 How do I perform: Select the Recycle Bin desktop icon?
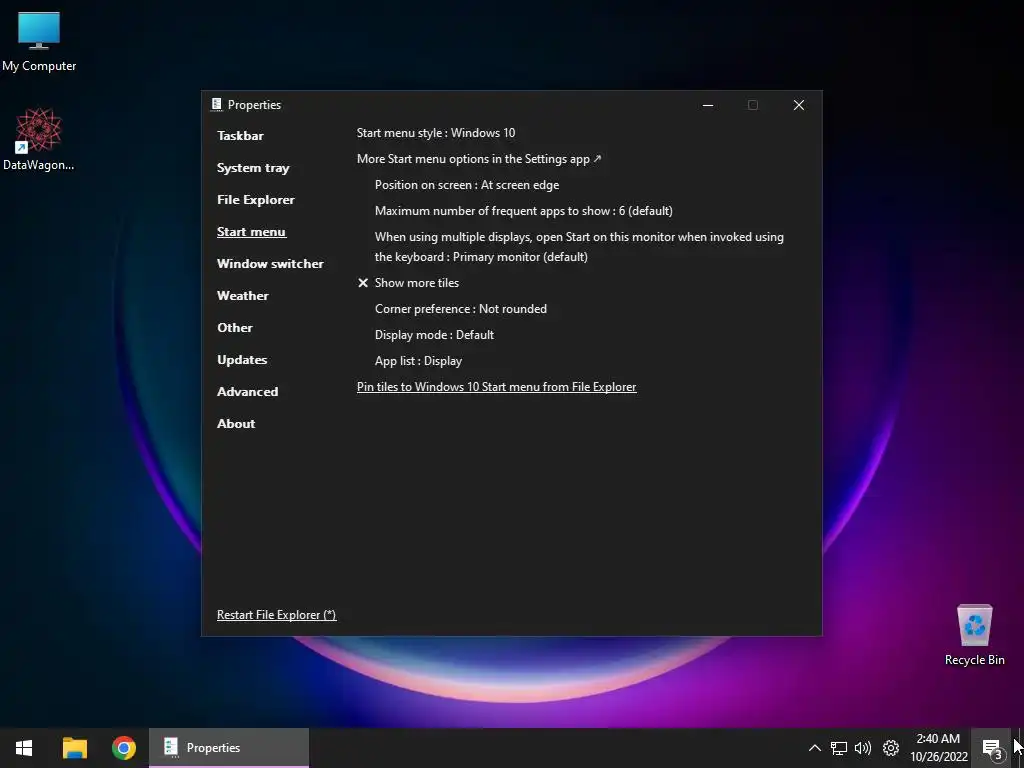(x=974, y=635)
